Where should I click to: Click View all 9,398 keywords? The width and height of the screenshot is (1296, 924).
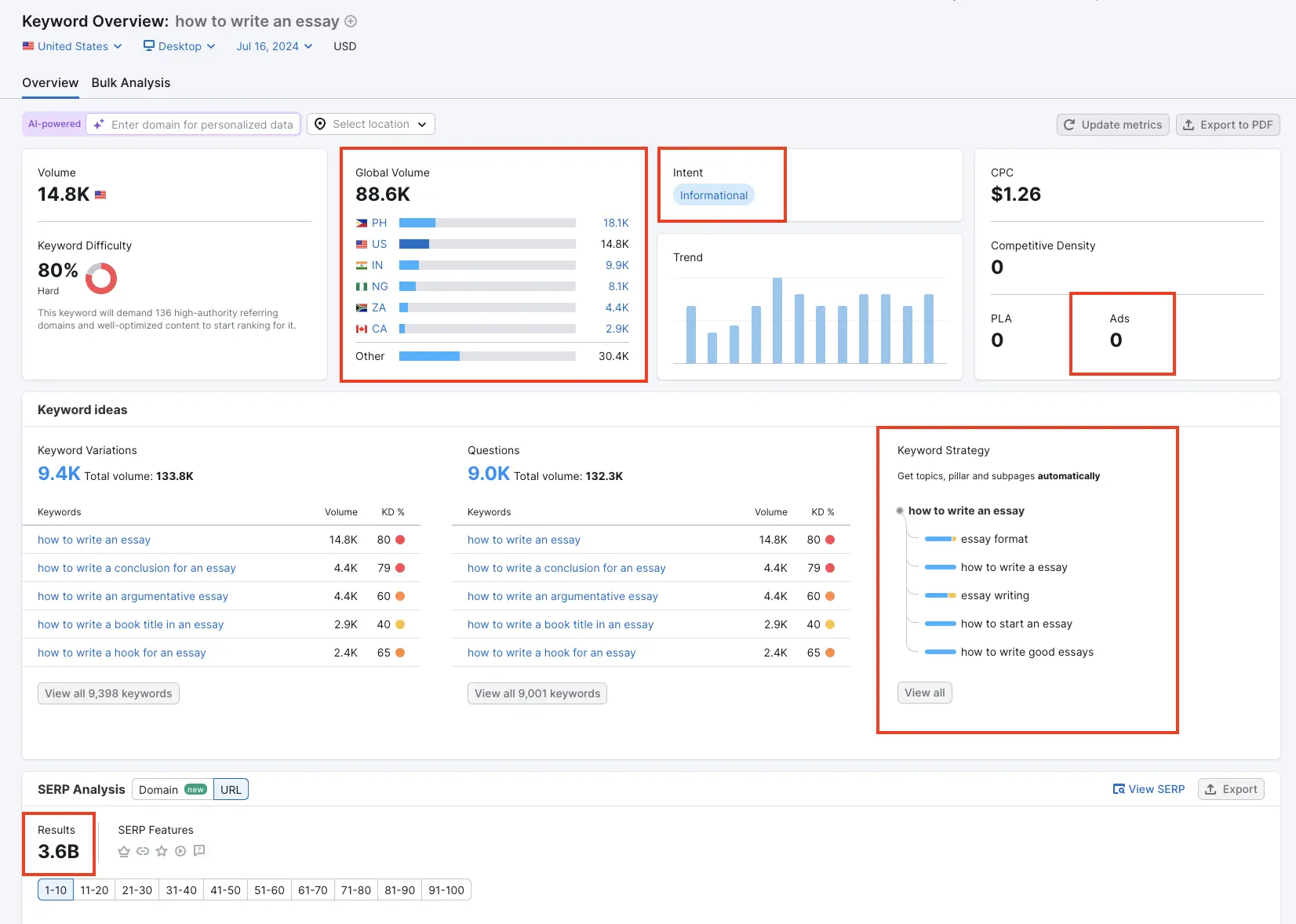tap(107, 693)
